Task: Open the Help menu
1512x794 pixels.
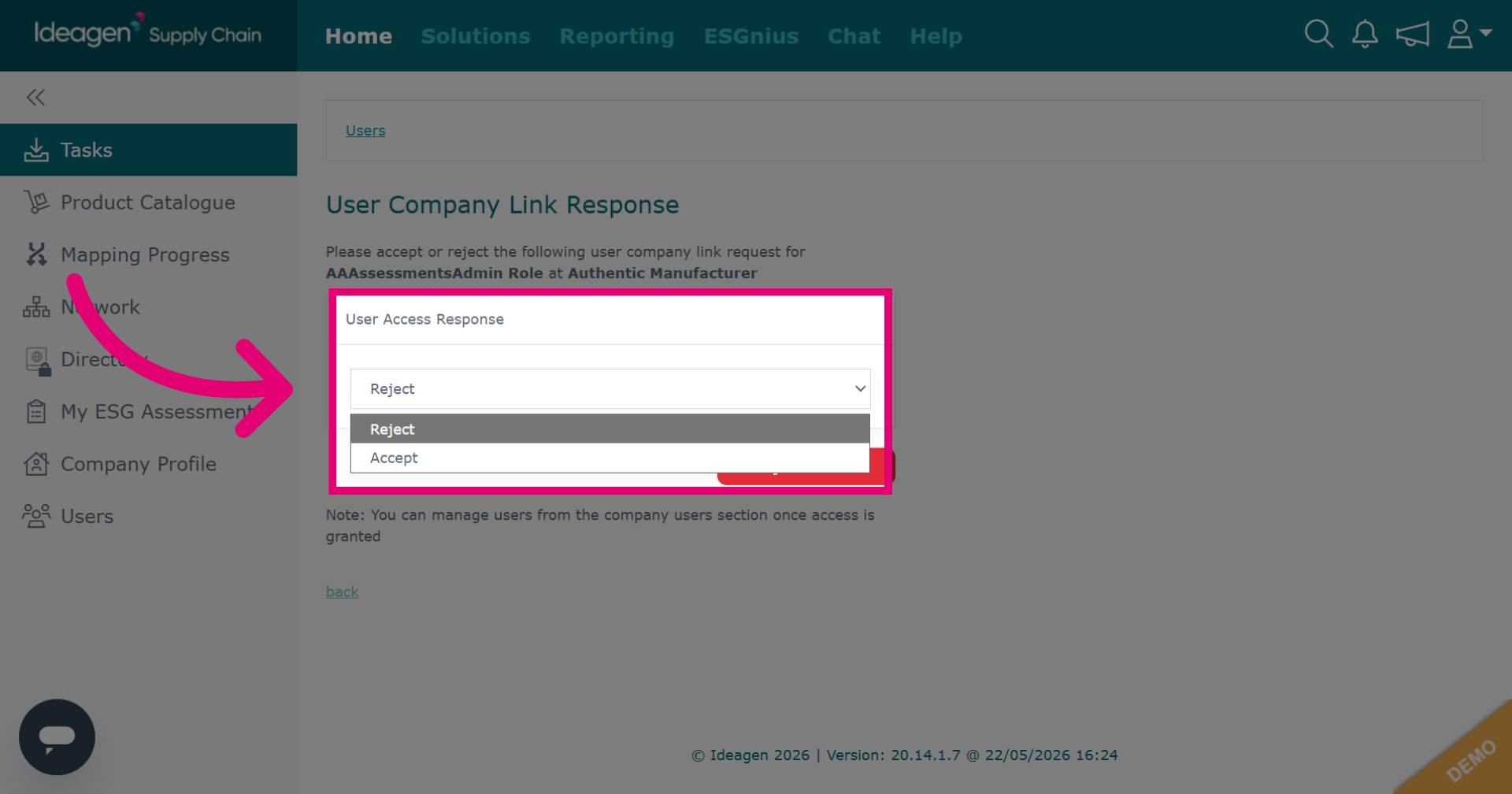Action: coord(936,36)
